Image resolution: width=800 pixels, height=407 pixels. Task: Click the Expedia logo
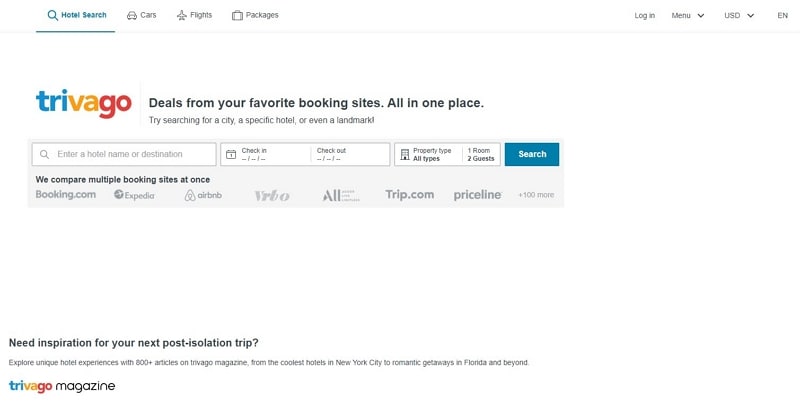pos(134,195)
